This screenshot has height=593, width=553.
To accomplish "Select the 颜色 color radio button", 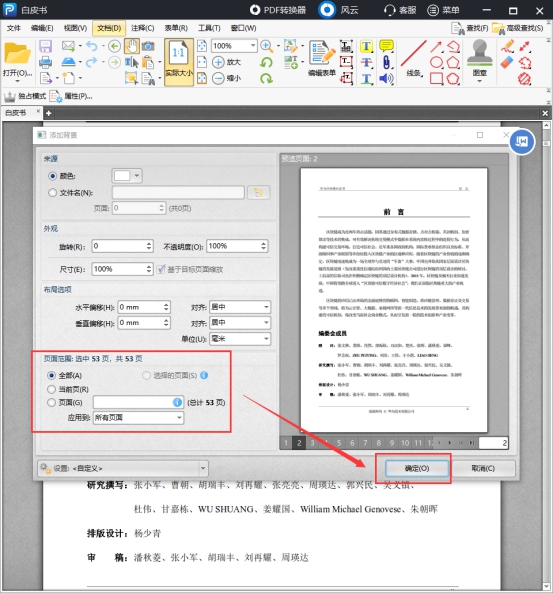I will (53, 176).
